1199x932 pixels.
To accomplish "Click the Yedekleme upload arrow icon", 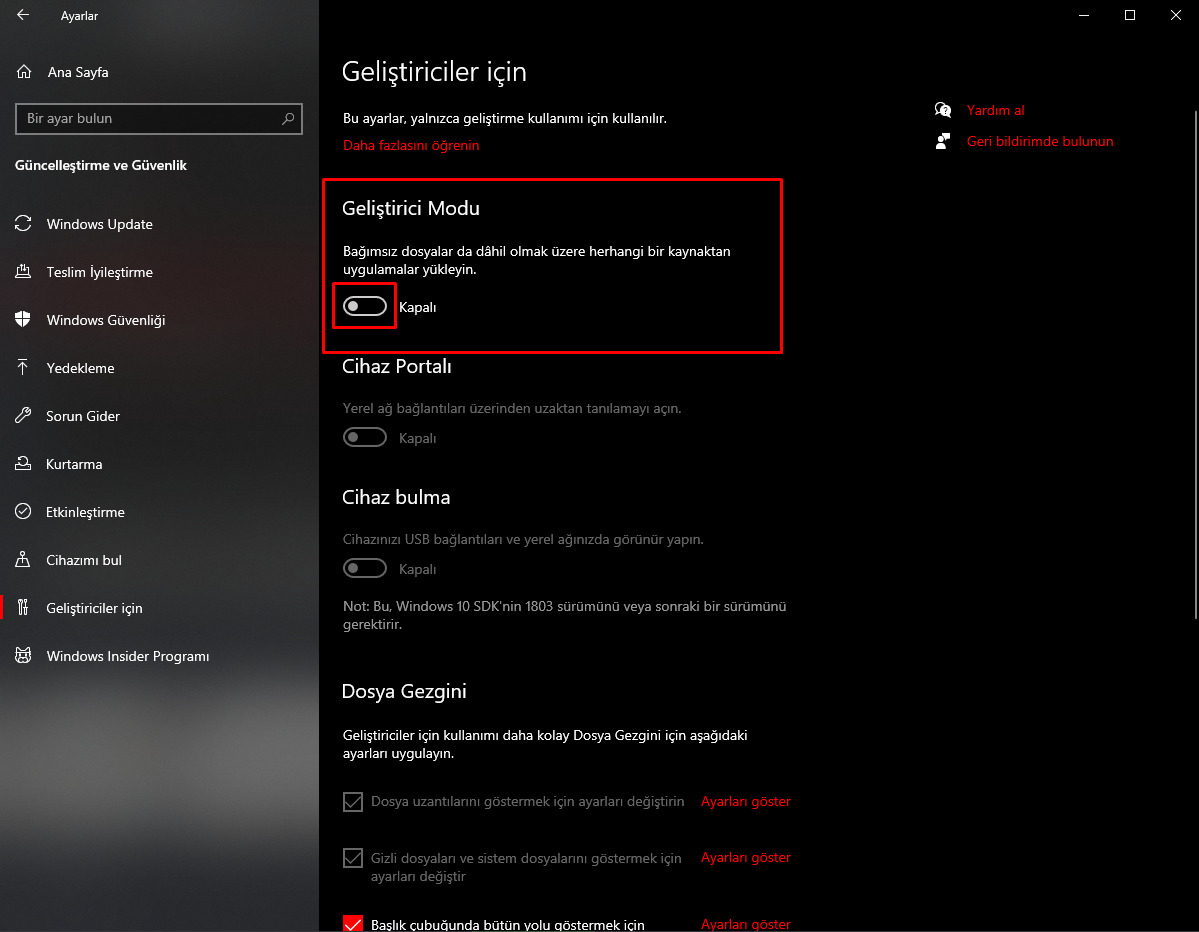I will tap(23, 368).
